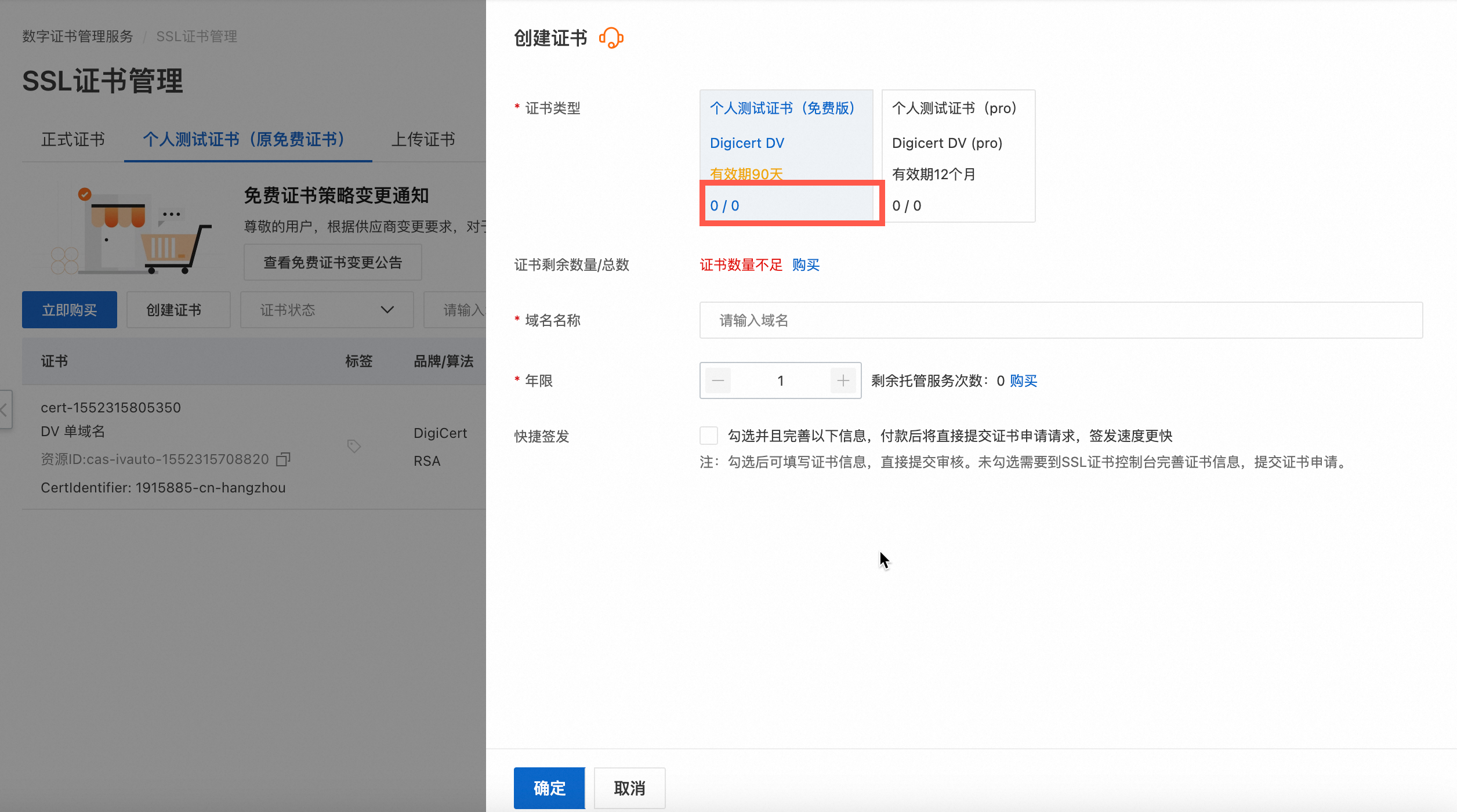Click cert-1552315805350 certificate name

(111, 408)
